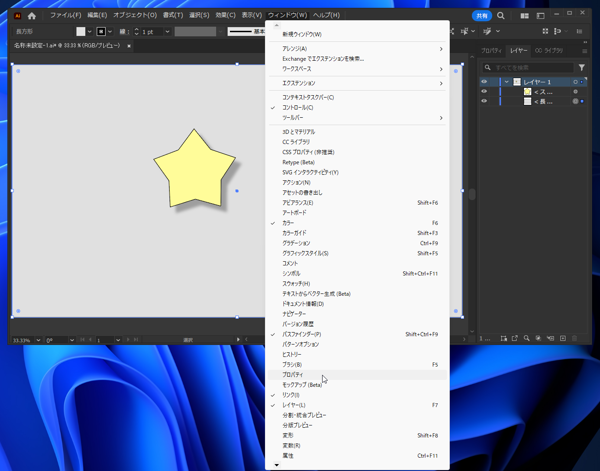Collapse the right panel dock double-arrow
600x471 pixels.
(585, 42)
